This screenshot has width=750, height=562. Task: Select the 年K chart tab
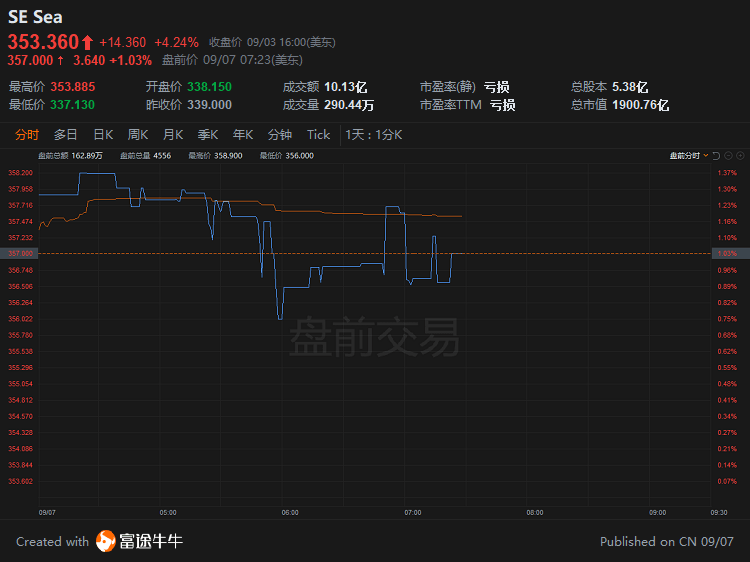(243, 135)
